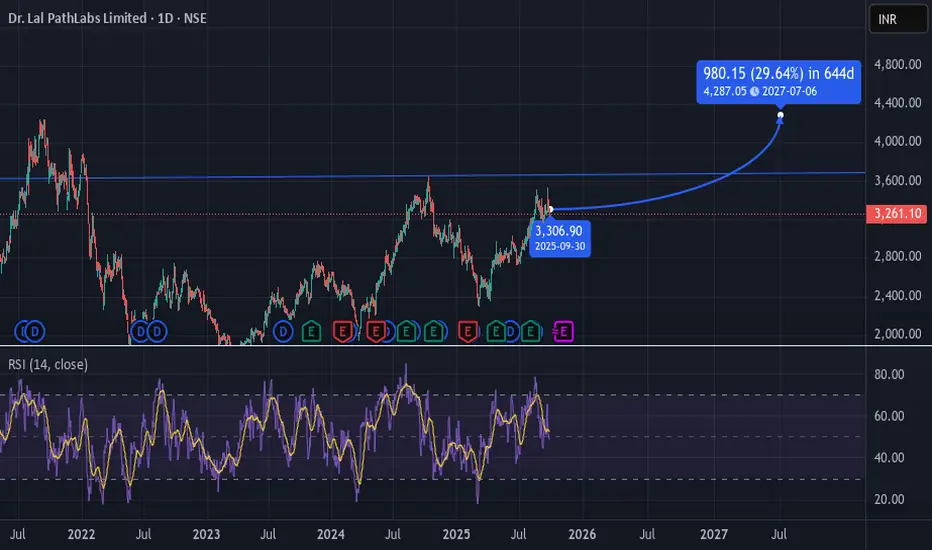Click the 4,000.00 price scale label
The image size is (932, 550).
[x=898, y=141]
